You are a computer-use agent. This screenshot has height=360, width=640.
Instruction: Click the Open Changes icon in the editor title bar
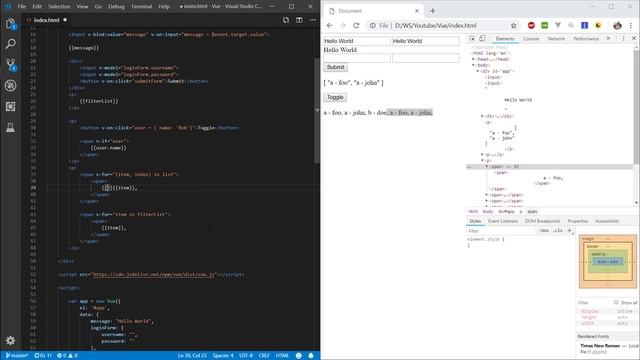[286, 20]
